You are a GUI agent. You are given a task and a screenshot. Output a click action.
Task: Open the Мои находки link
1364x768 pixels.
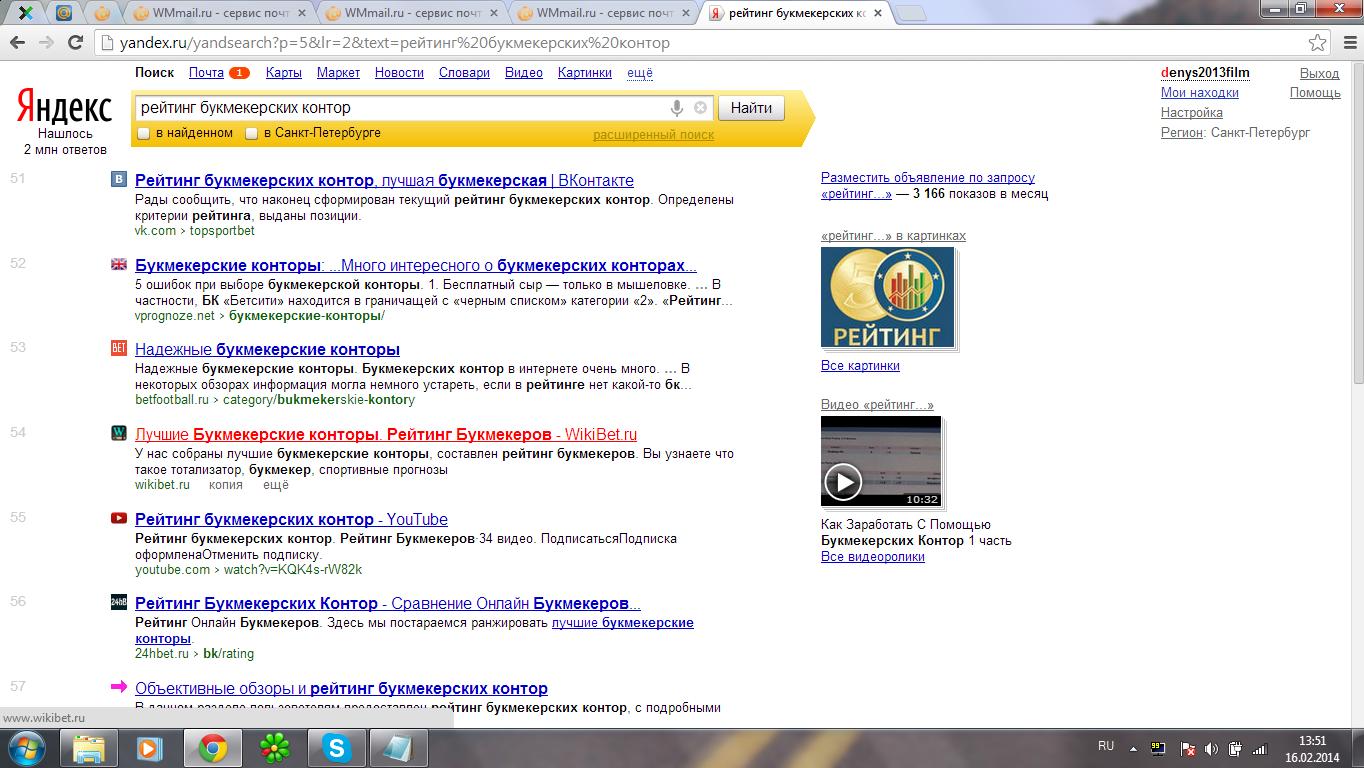[1200, 93]
